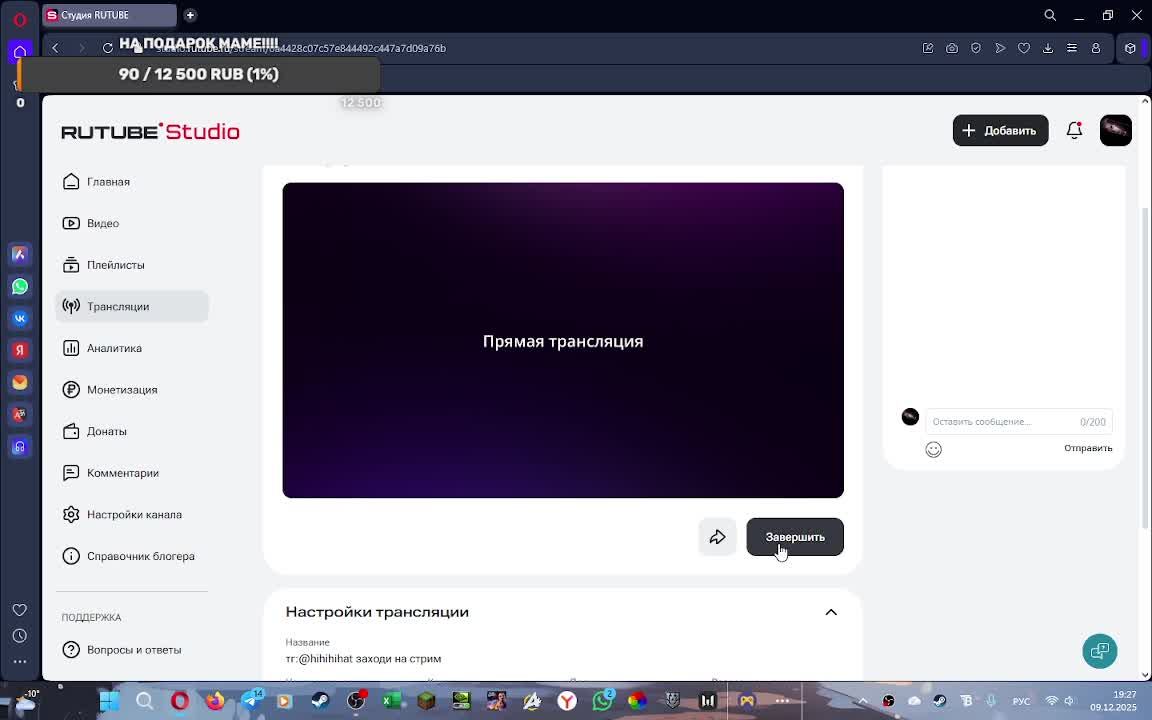Open WhatsApp in the Opera sidebar
The height and width of the screenshot is (720, 1152).
click(x=20, y=287)
